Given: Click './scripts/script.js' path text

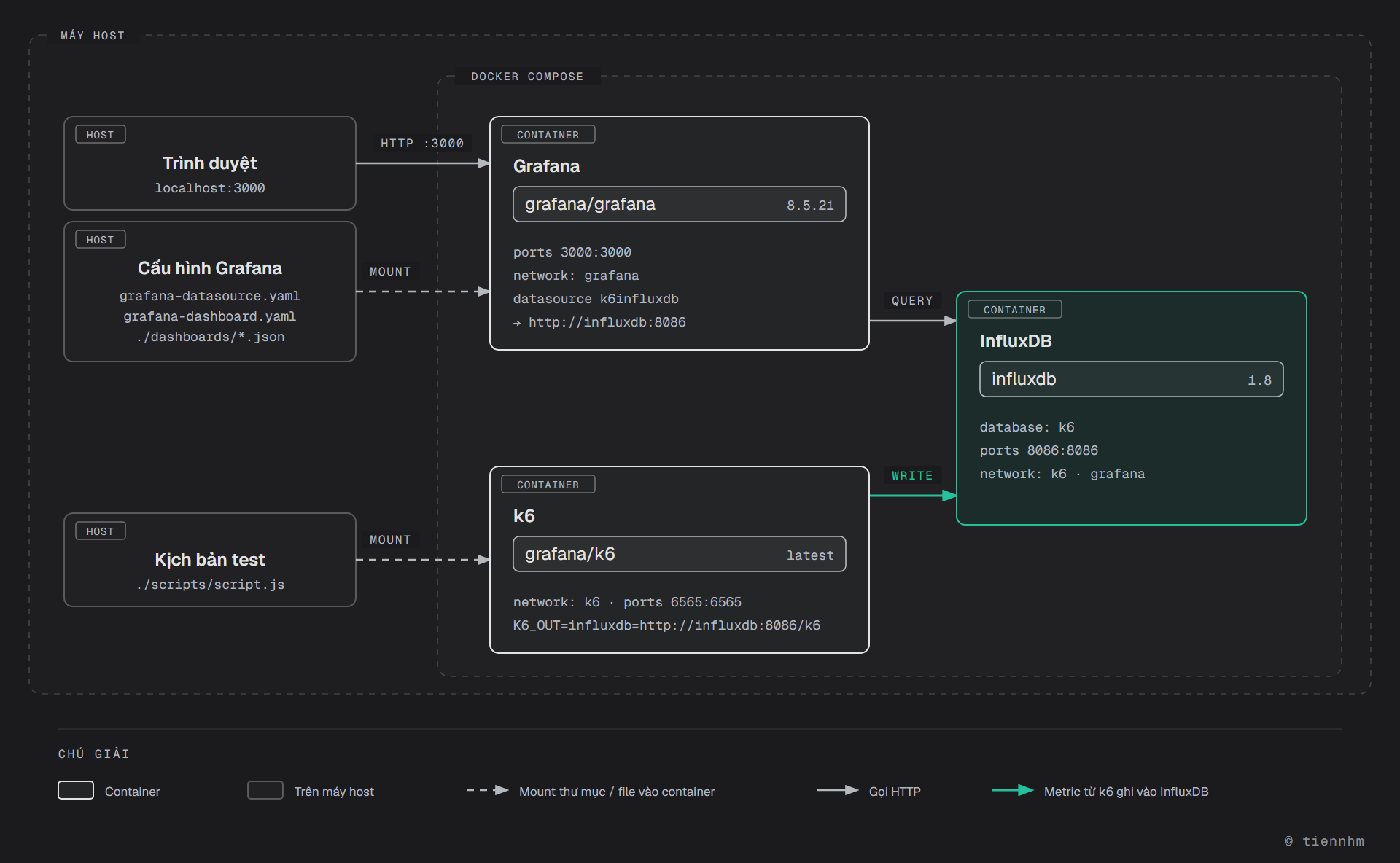Looking at the screenshot, I should [x=210, y=585].
